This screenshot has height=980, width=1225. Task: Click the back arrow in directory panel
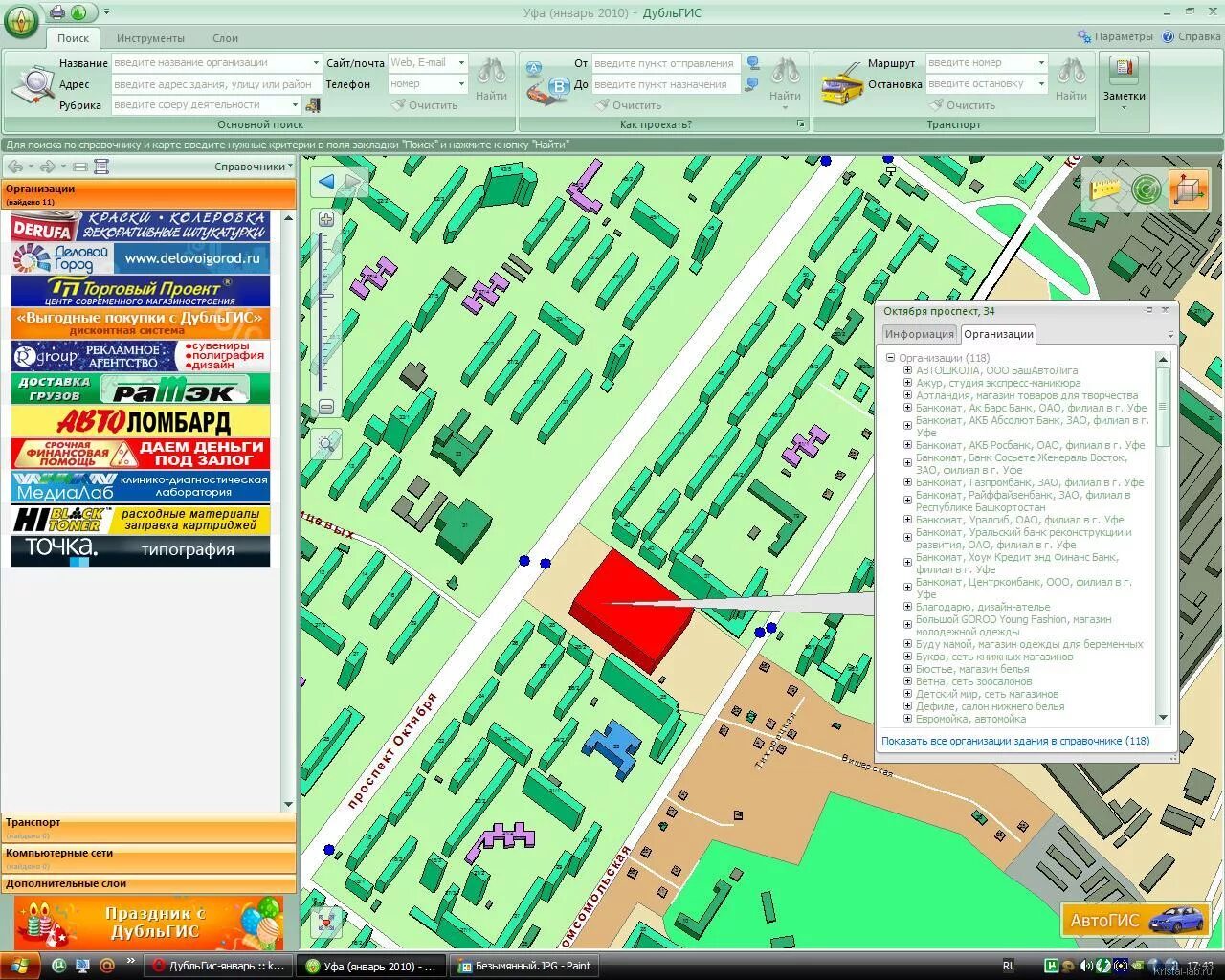click(x=16, y=167)
